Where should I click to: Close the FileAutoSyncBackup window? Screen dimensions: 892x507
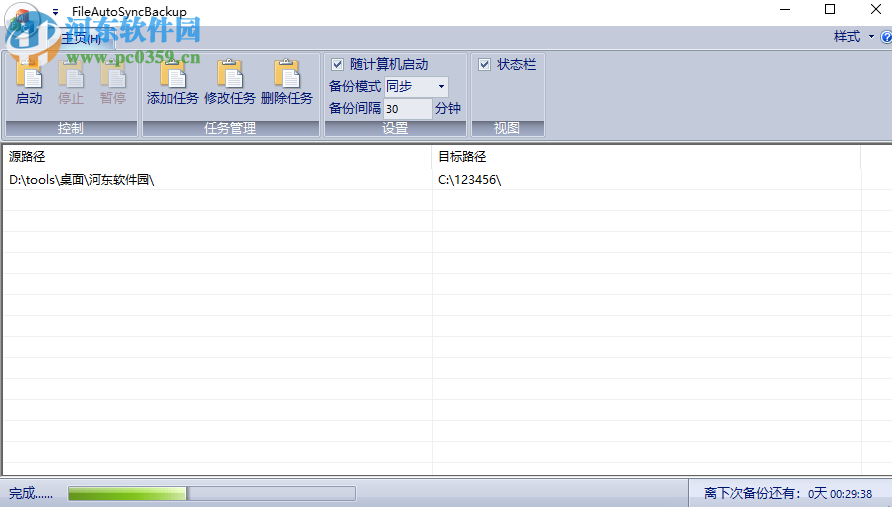tap(876, 10)
